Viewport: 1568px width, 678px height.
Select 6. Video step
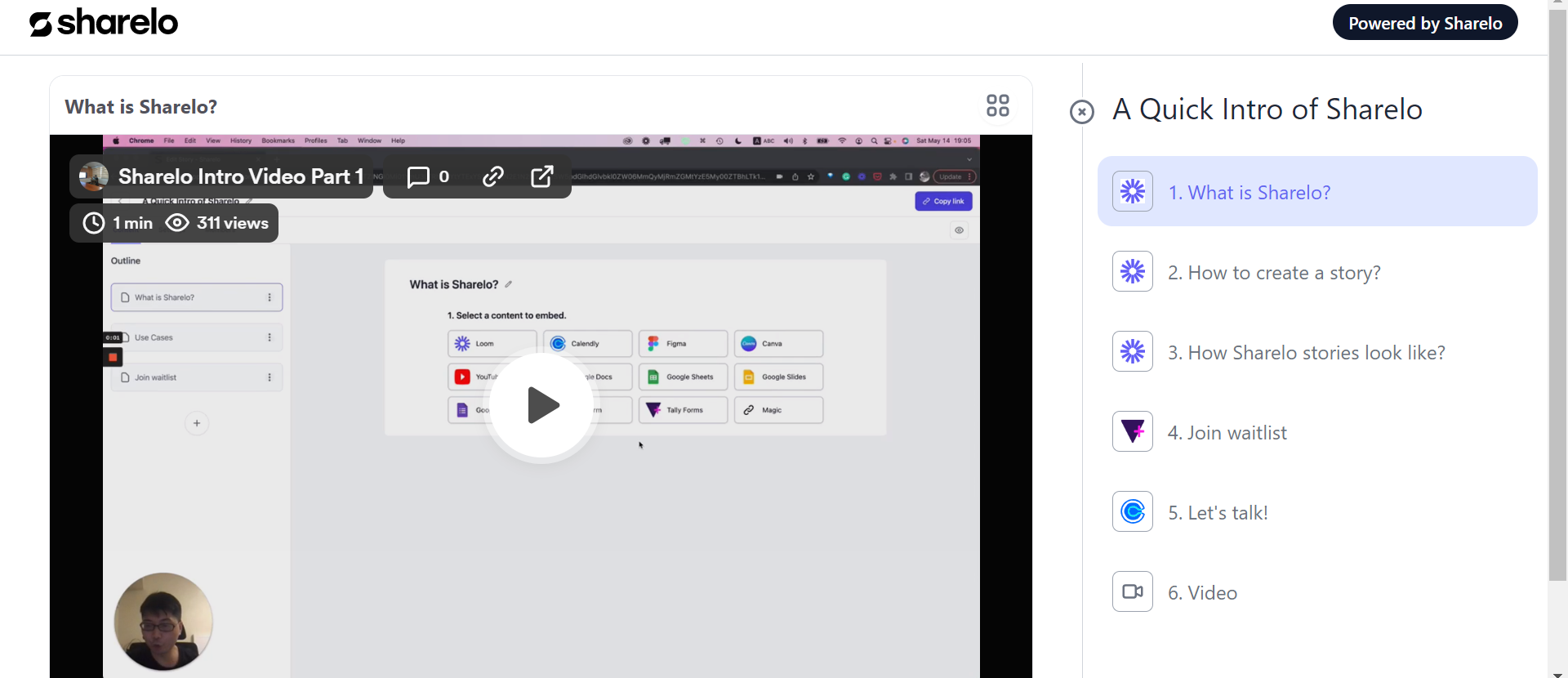tap(1317, 591)
